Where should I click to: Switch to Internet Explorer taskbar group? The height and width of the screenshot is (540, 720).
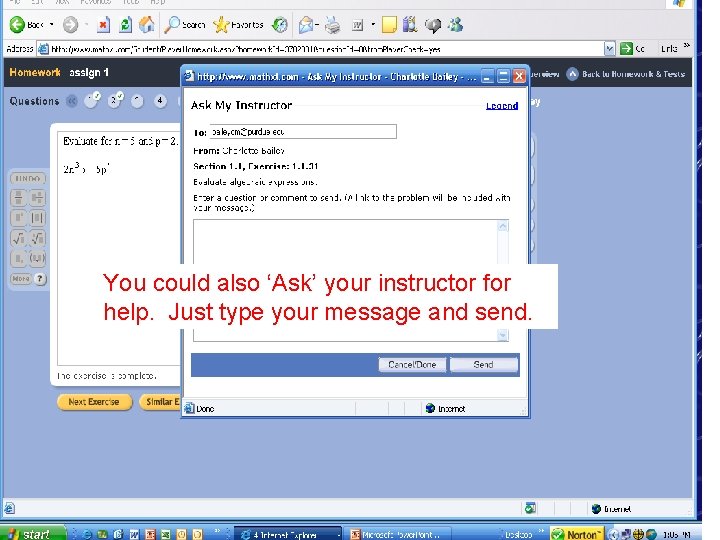click(x=288, y=534)
